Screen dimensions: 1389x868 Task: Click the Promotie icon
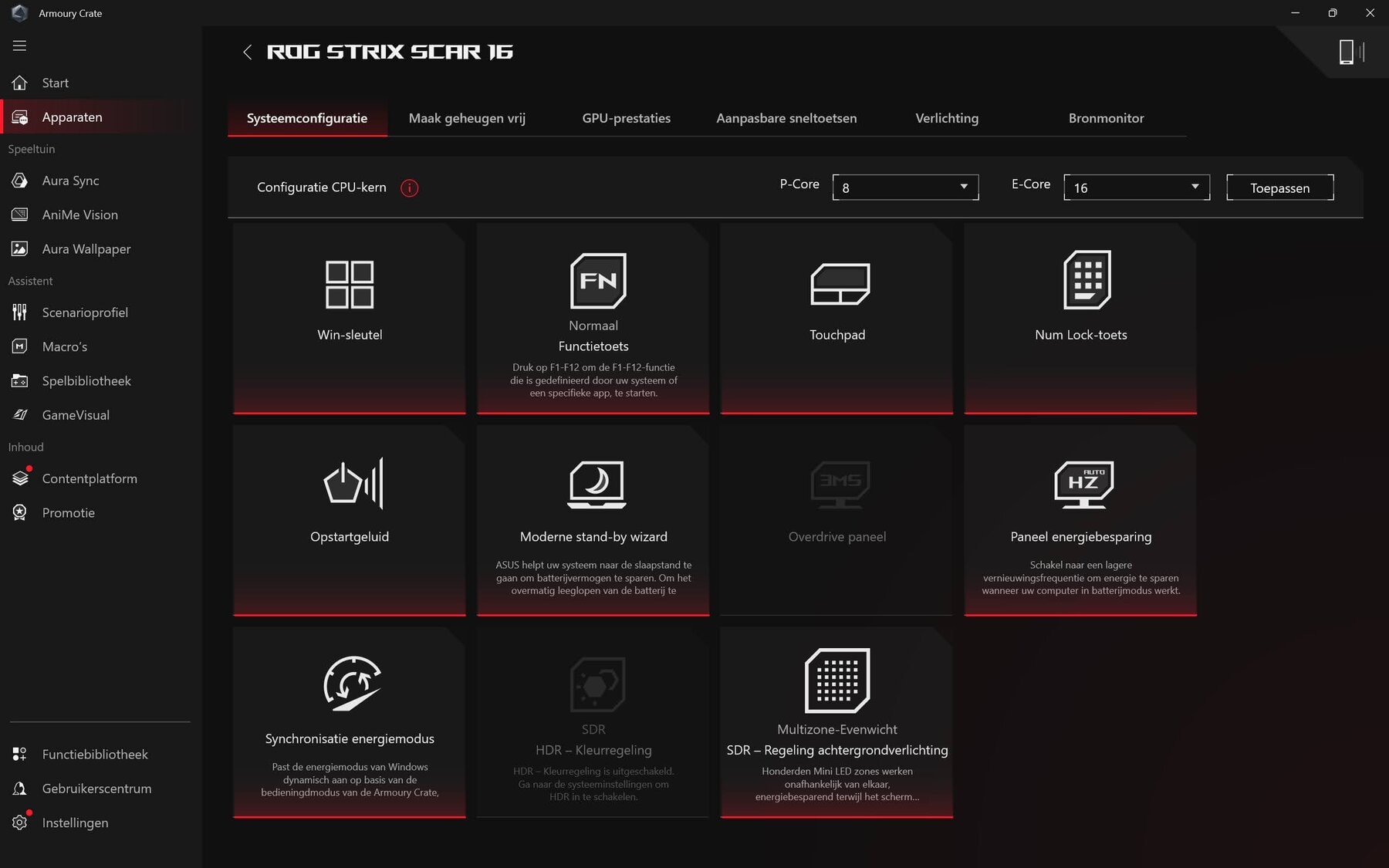[19, 512]
